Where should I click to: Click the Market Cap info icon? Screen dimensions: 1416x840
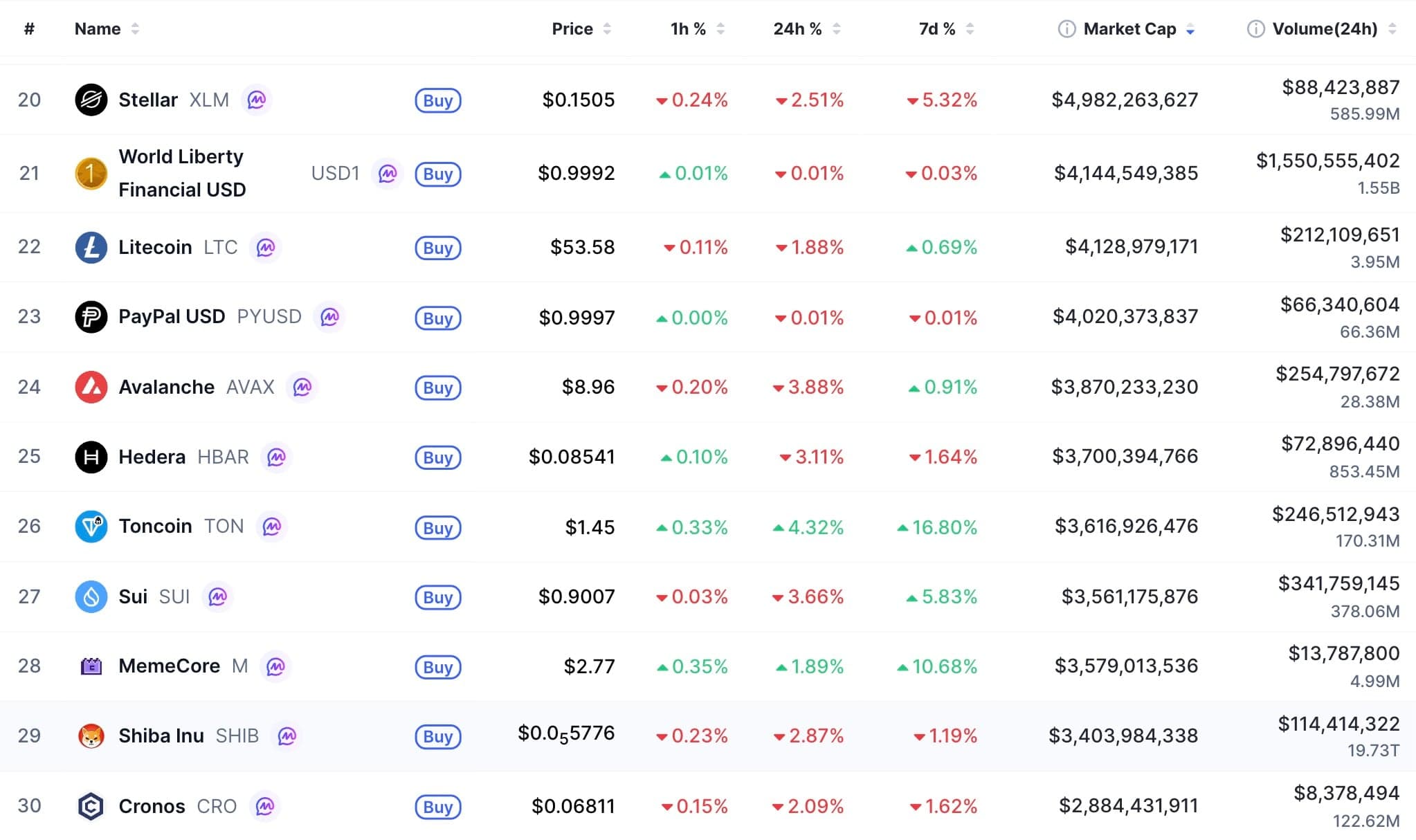point(1066,29)
